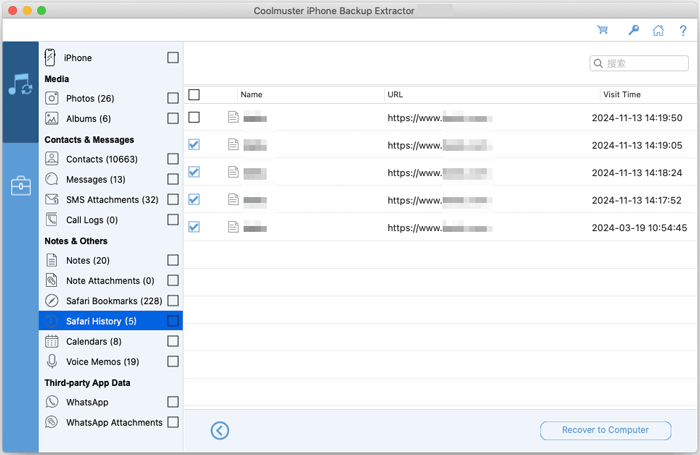Image resolution: width=700 pixels, height=455 pixels.
Task: Click Recover to Computer button
Action: [605, 430]
